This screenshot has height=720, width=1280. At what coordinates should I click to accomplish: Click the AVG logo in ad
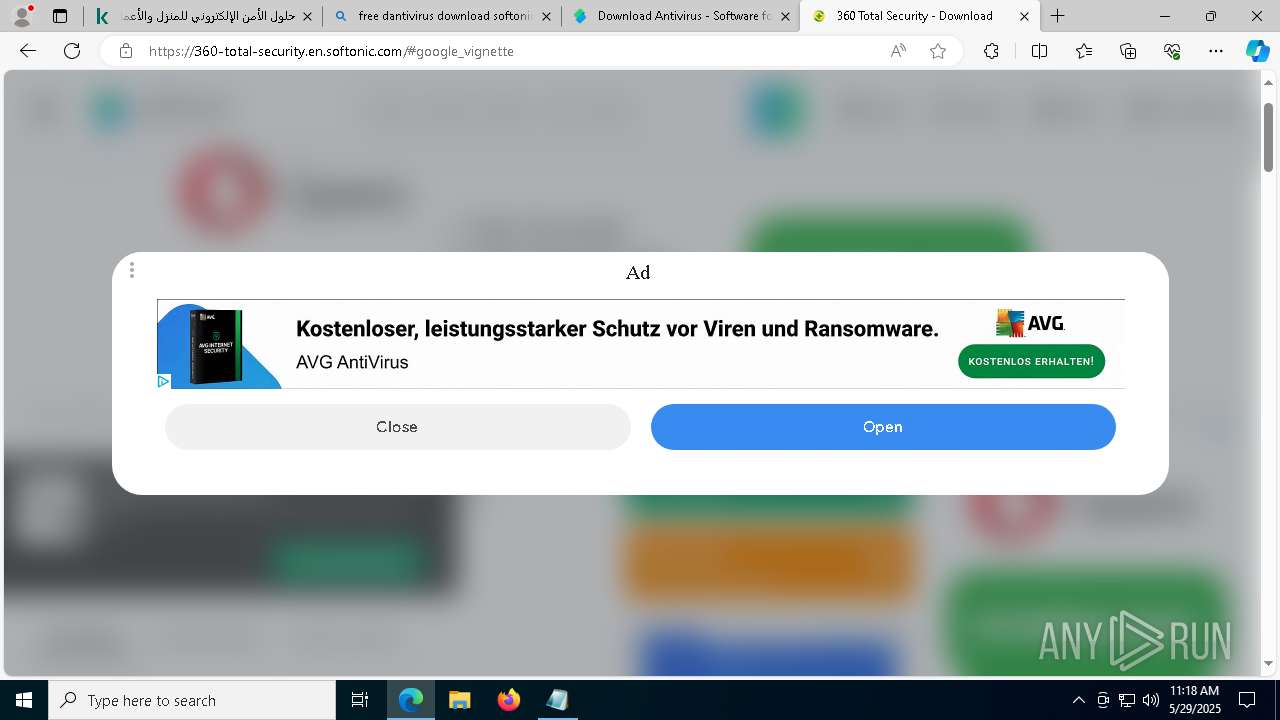[1030, 323]
